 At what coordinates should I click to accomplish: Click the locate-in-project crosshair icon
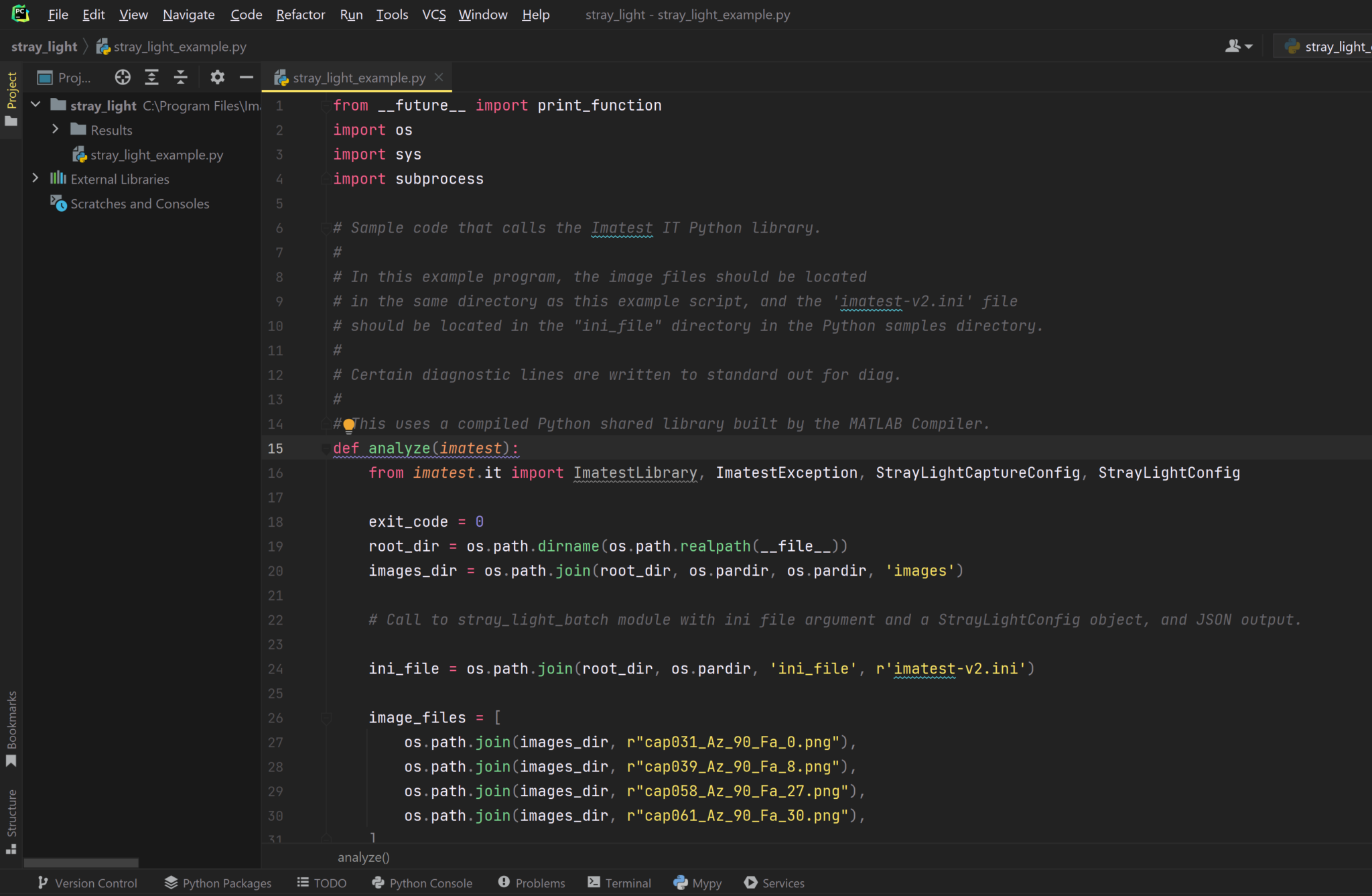[x=122, y=78]
